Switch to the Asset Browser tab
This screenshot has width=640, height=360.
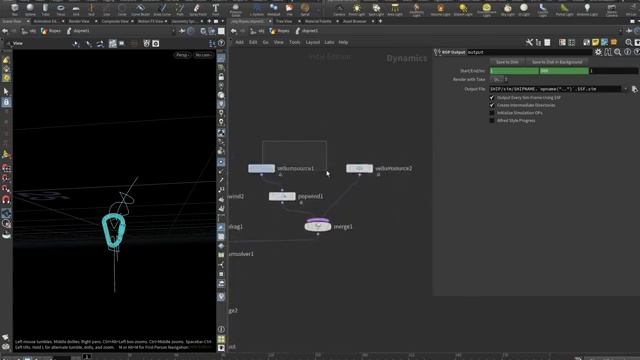pos(354,21)
